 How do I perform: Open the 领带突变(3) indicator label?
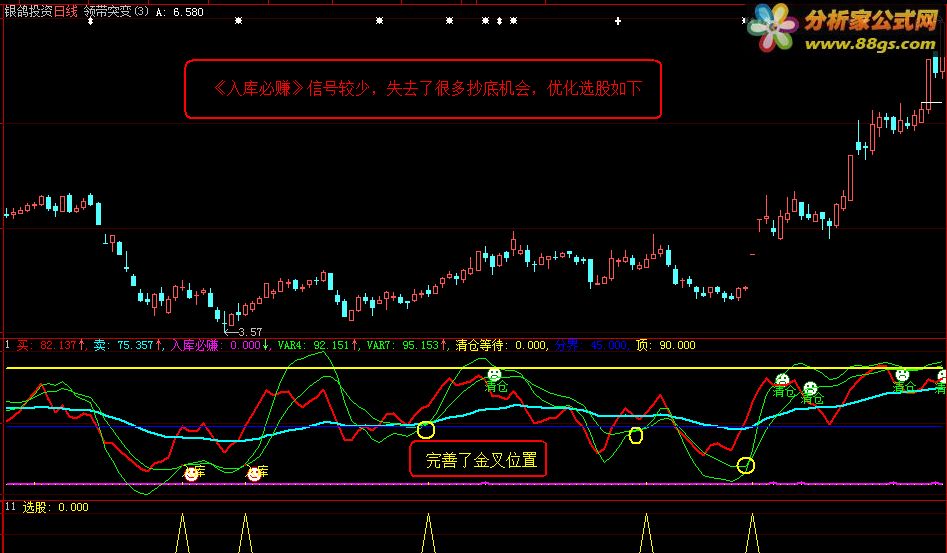(117, 11)
